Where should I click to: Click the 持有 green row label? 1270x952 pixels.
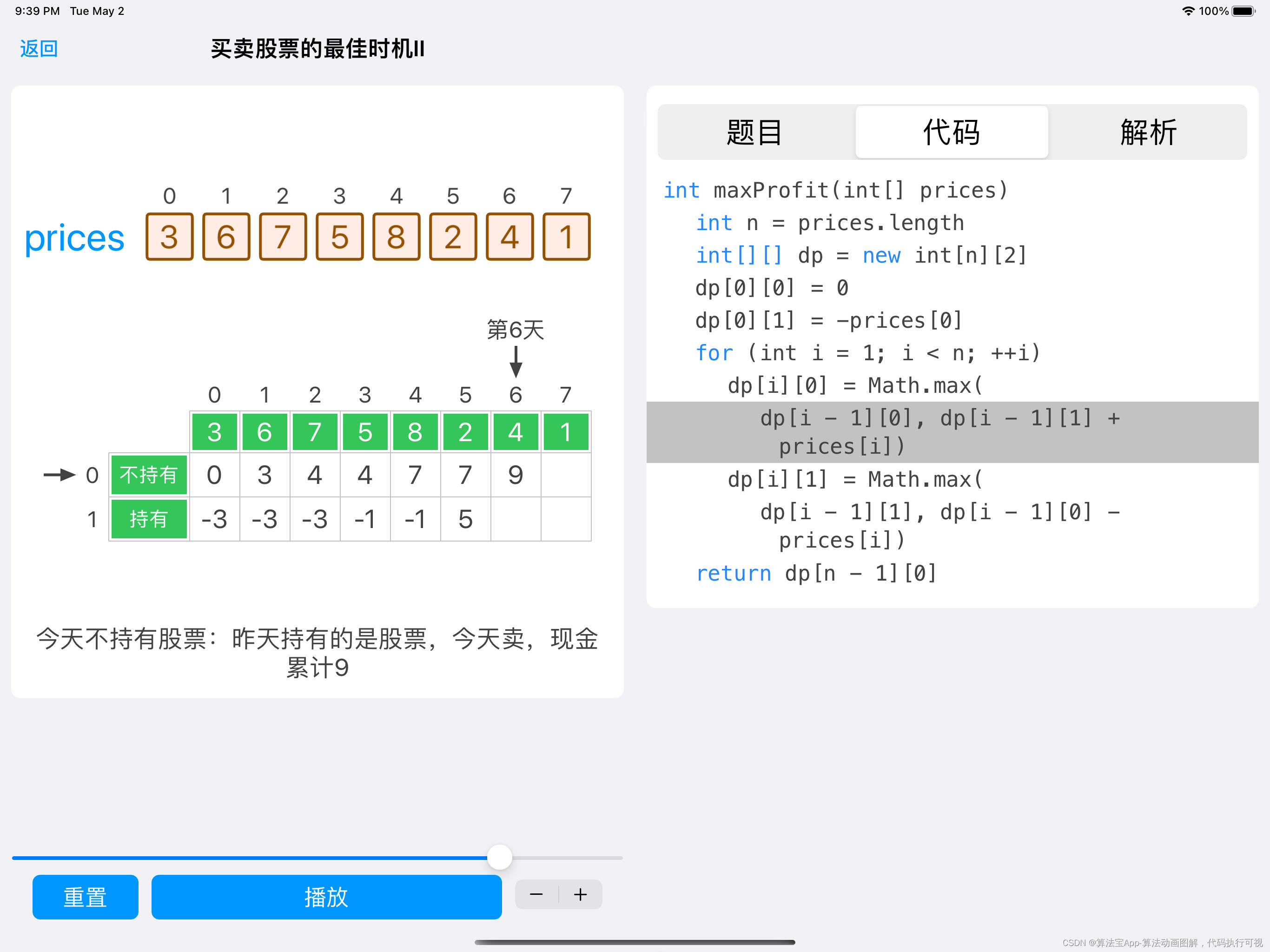tap(149, 519)
